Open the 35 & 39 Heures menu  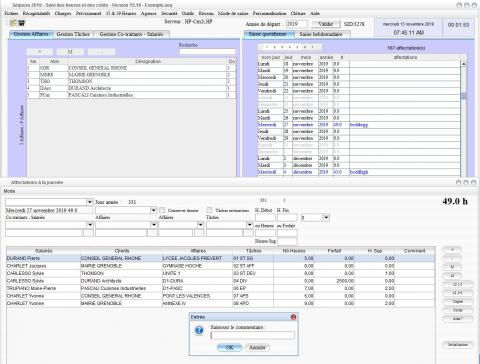(x=121, y=13)
